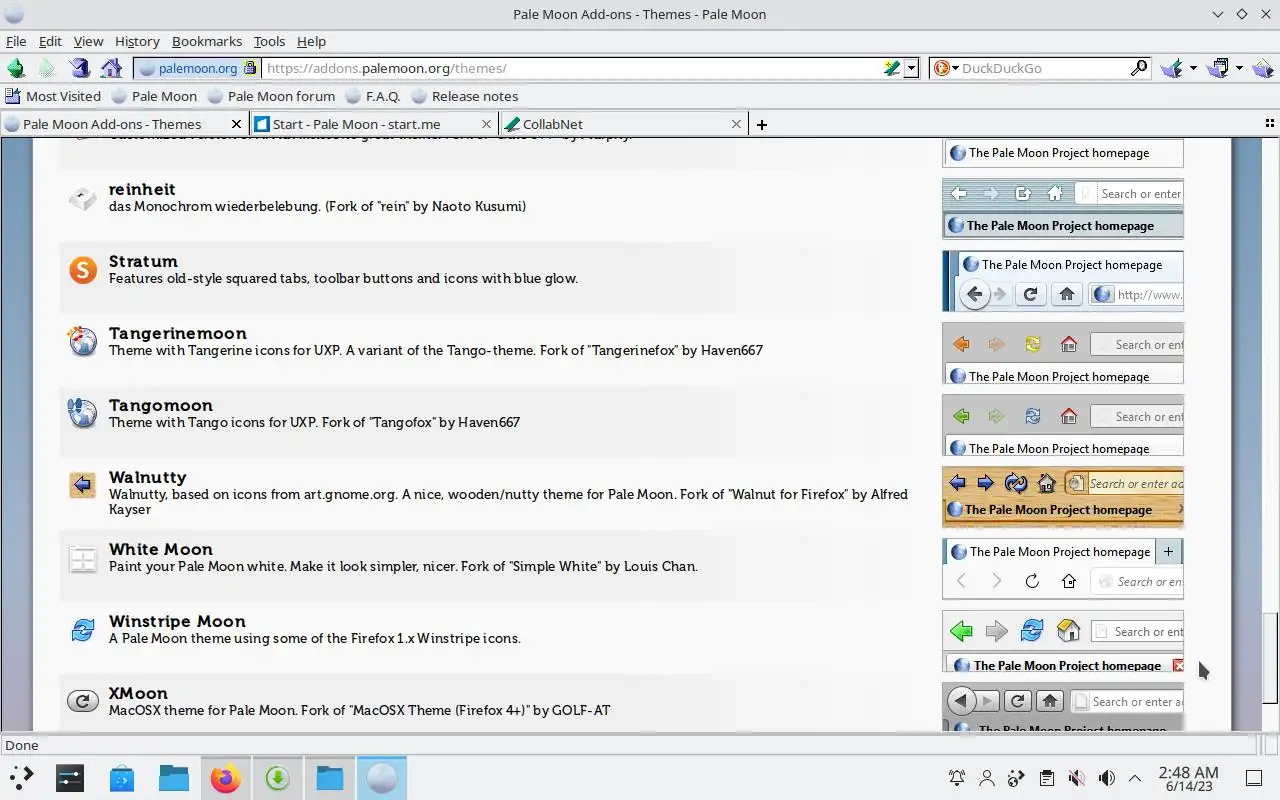This screenshot has height=800, width=1280.
Task: Click the Walnutty back-arrow theme icon
Action: pyautogui.click(x=83, y=485)
